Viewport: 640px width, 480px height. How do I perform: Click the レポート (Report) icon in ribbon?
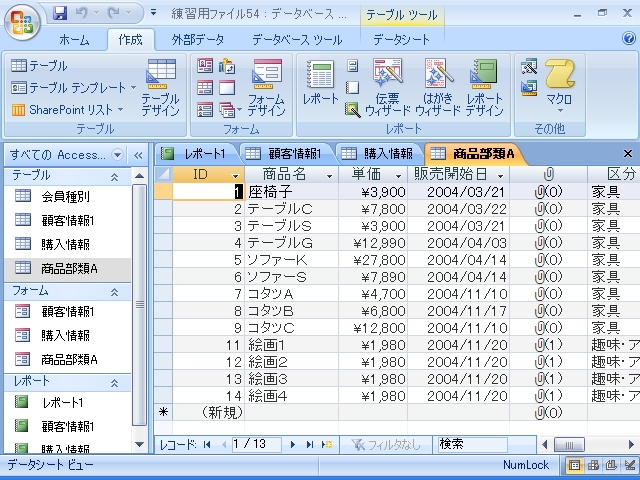320,86
